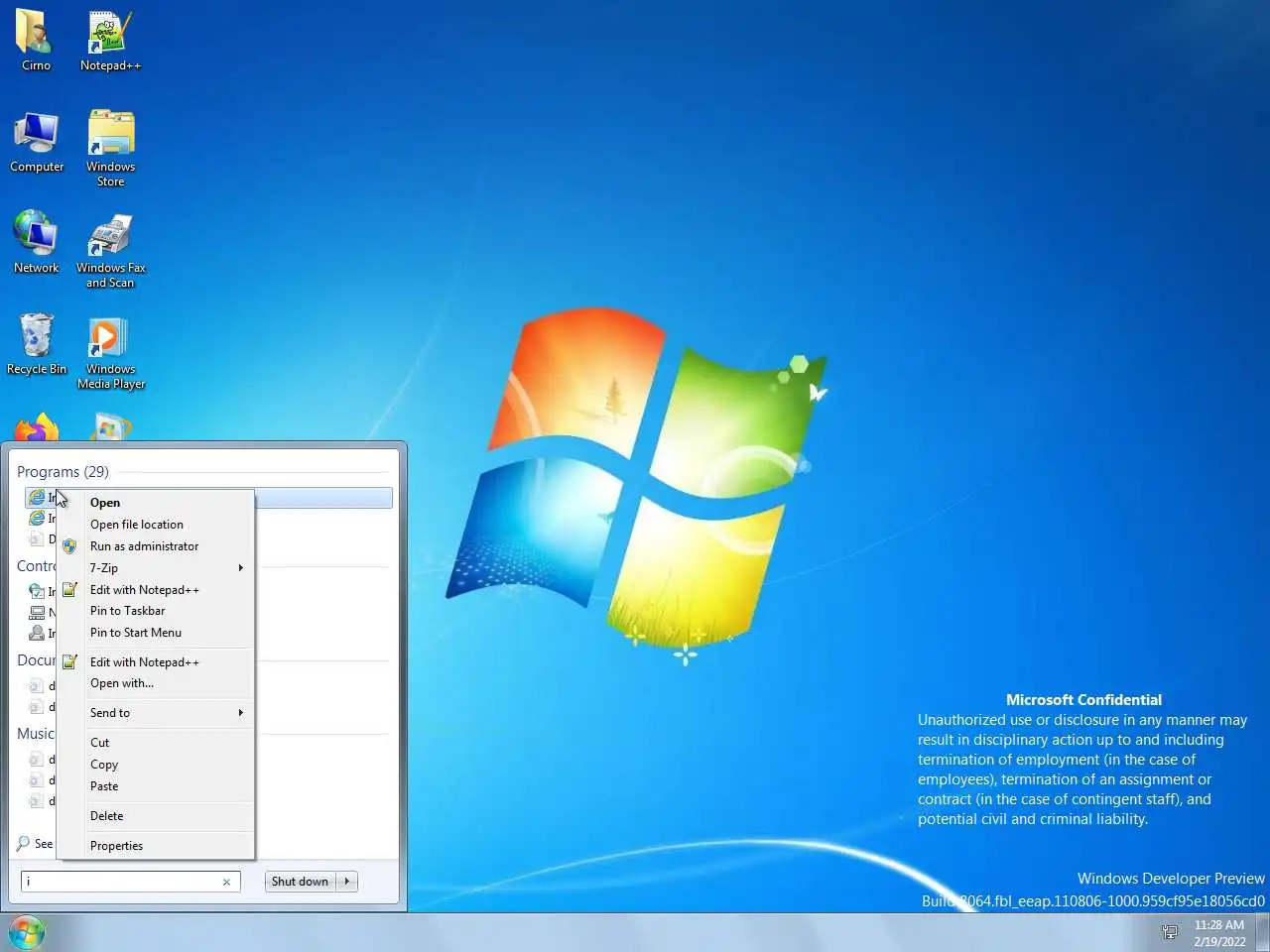The image size is (1270, 952).
Task: Select the Computer desktop icon
Action: click(37, 142)
